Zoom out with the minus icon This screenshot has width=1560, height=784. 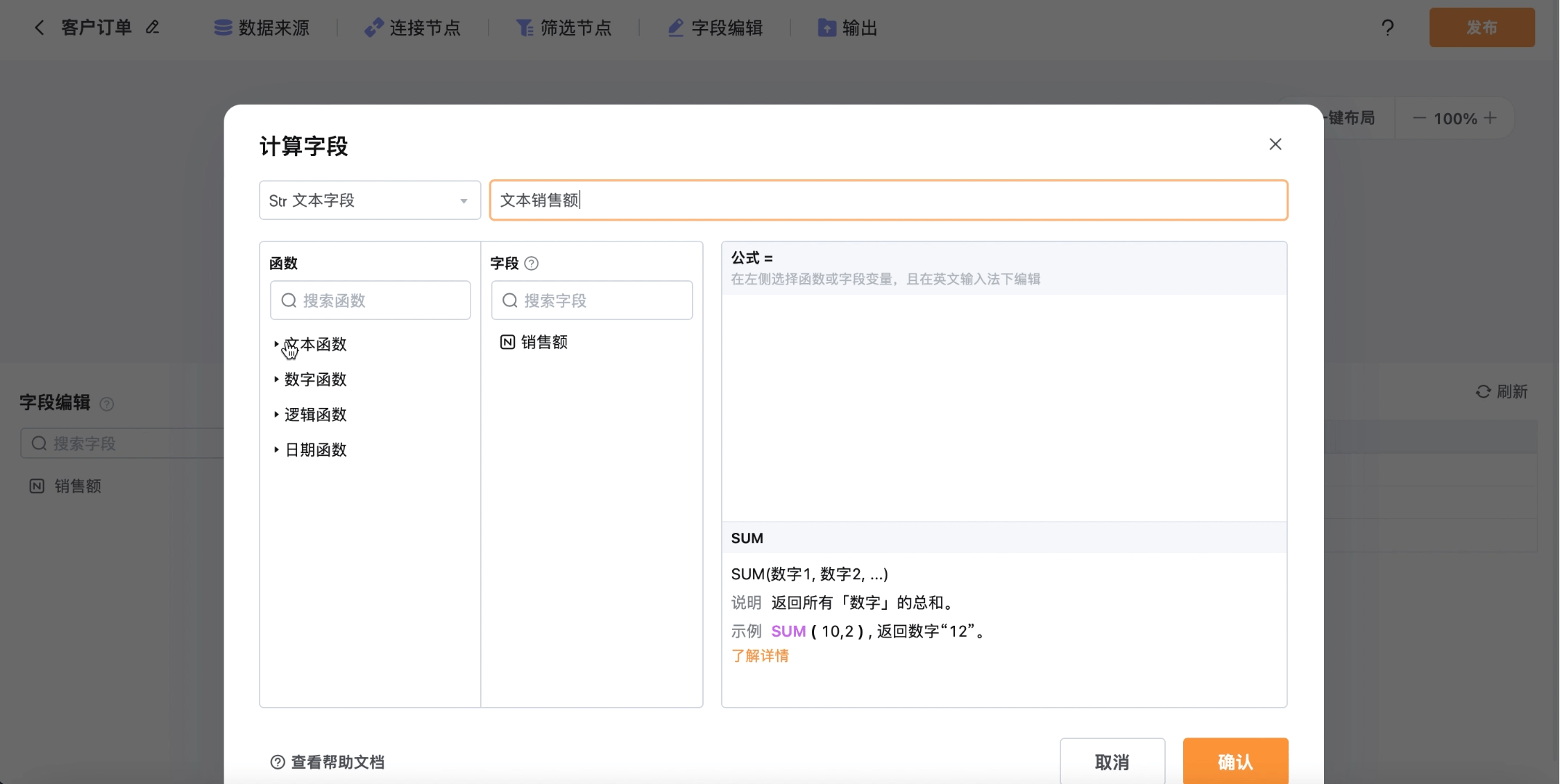(1419, 118)
